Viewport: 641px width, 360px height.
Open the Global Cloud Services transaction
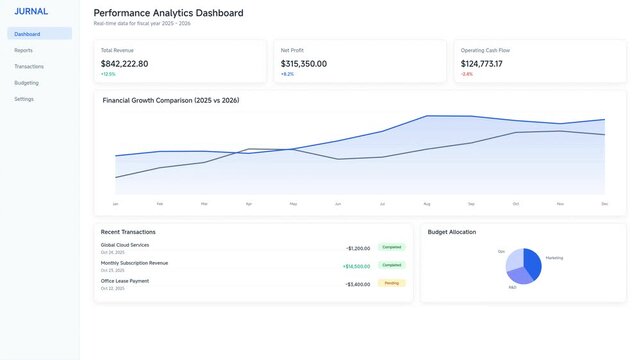click(125, 245)
